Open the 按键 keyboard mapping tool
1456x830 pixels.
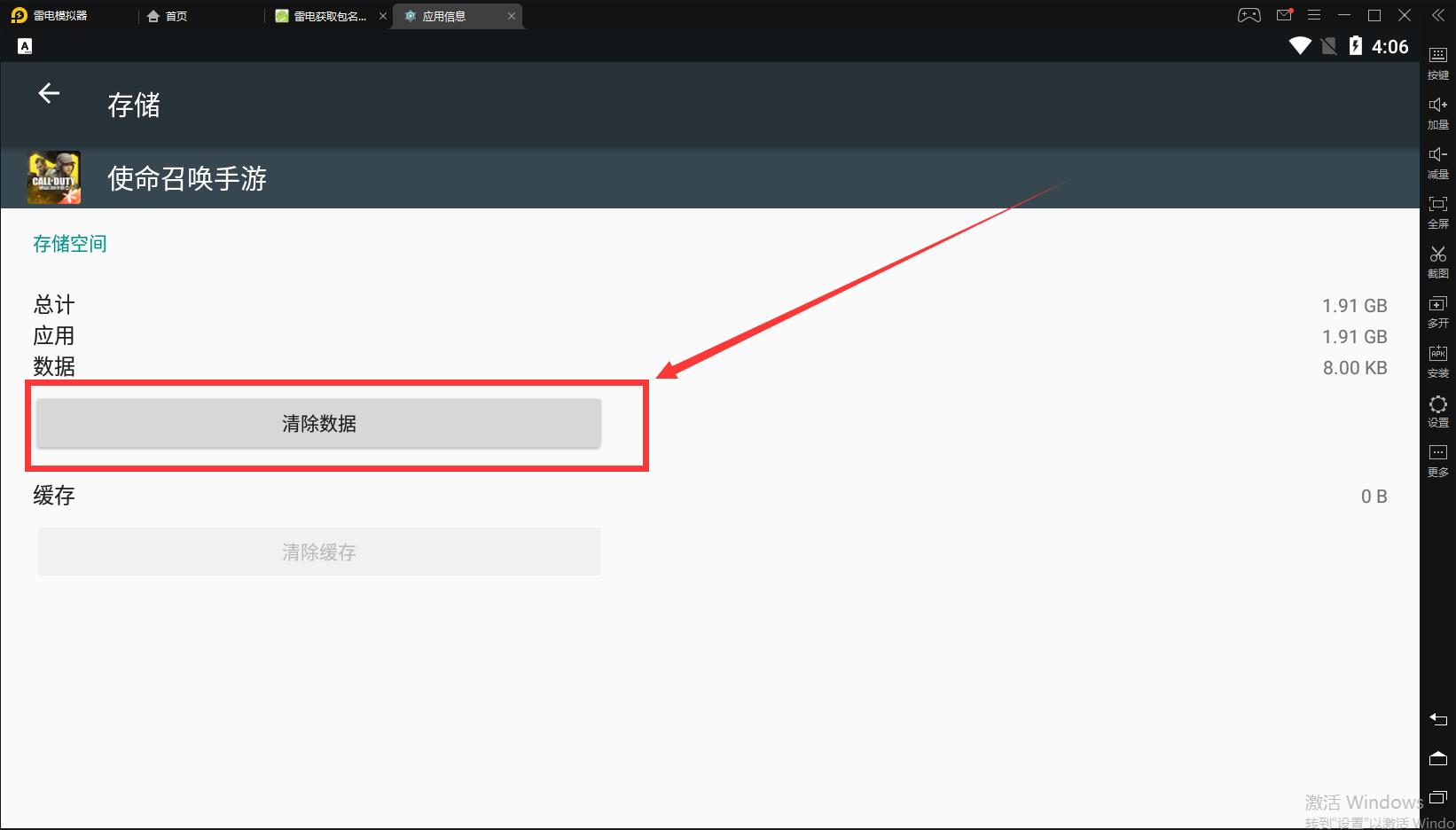click(x=1437, y=62)
